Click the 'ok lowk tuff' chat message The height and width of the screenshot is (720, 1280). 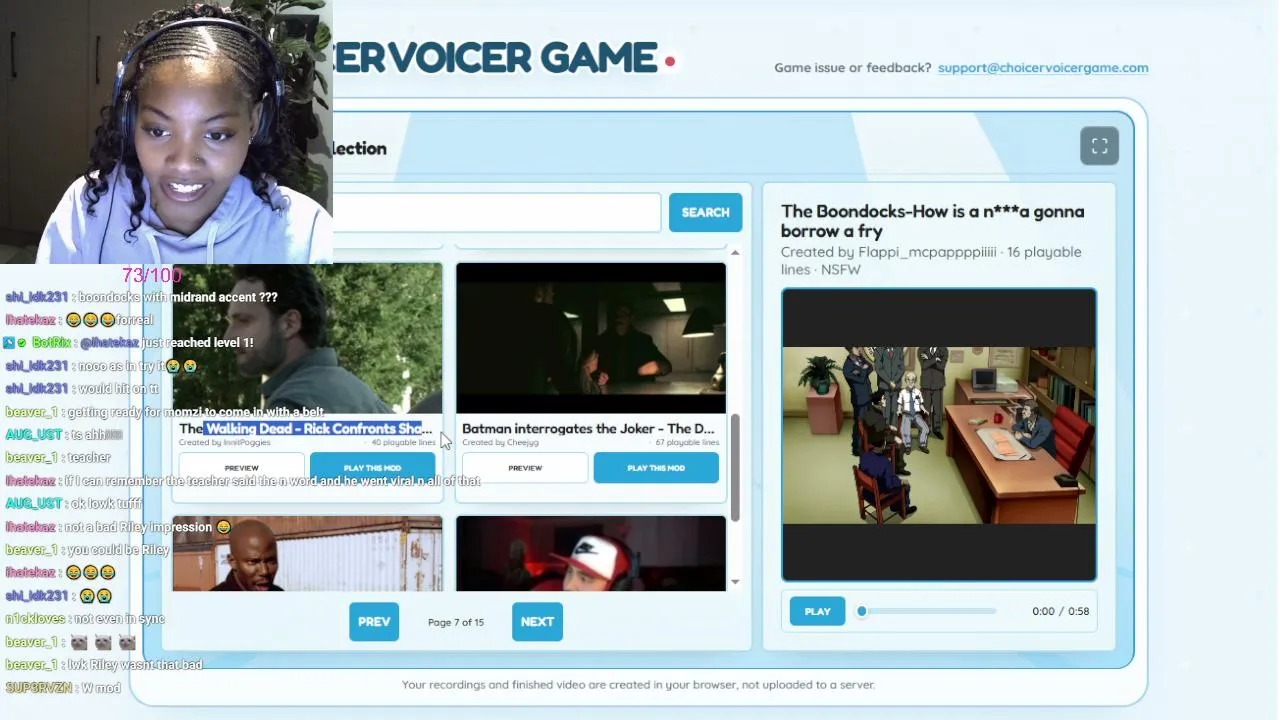[106, 504]
